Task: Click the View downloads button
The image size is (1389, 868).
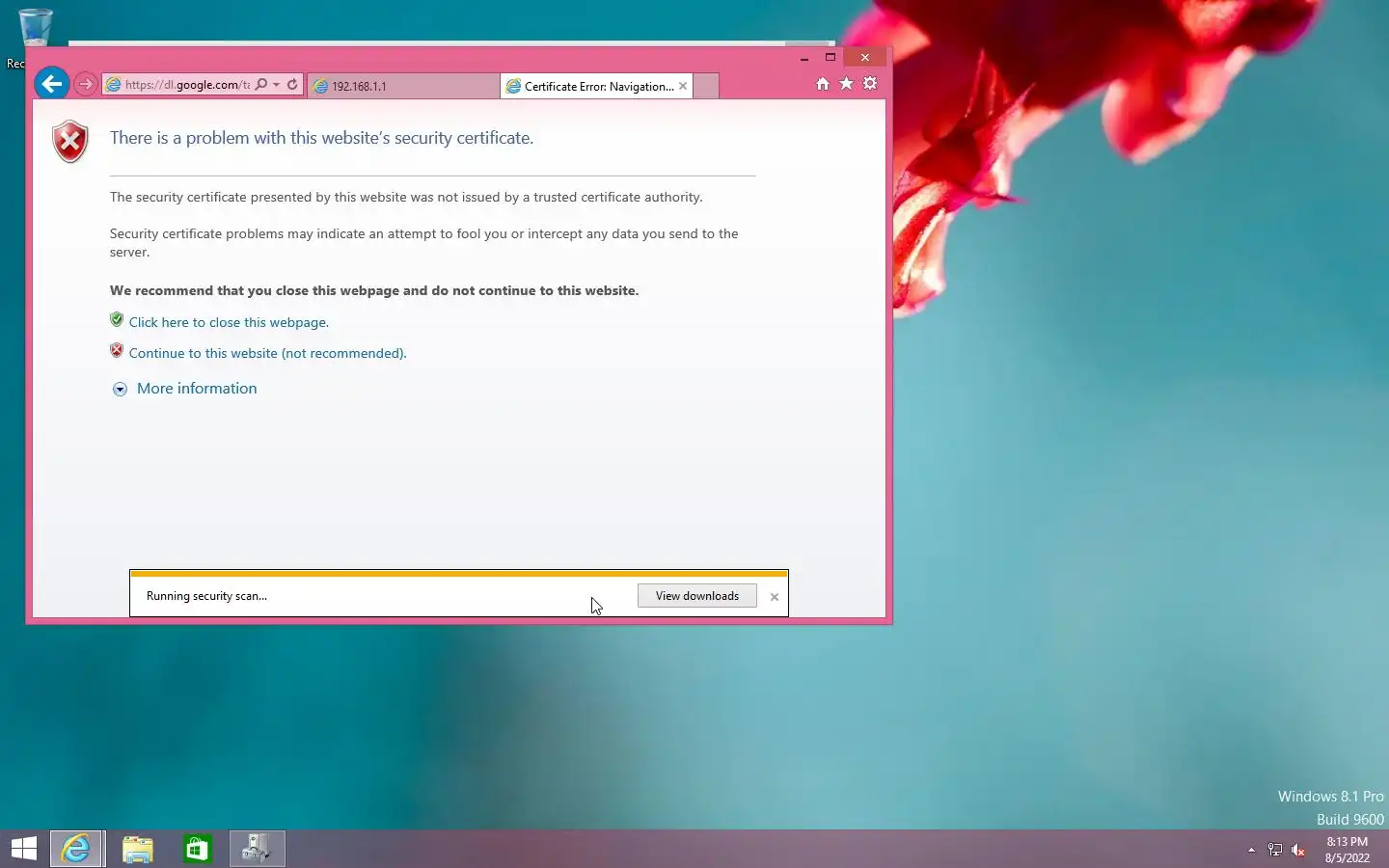Action: 697,596
